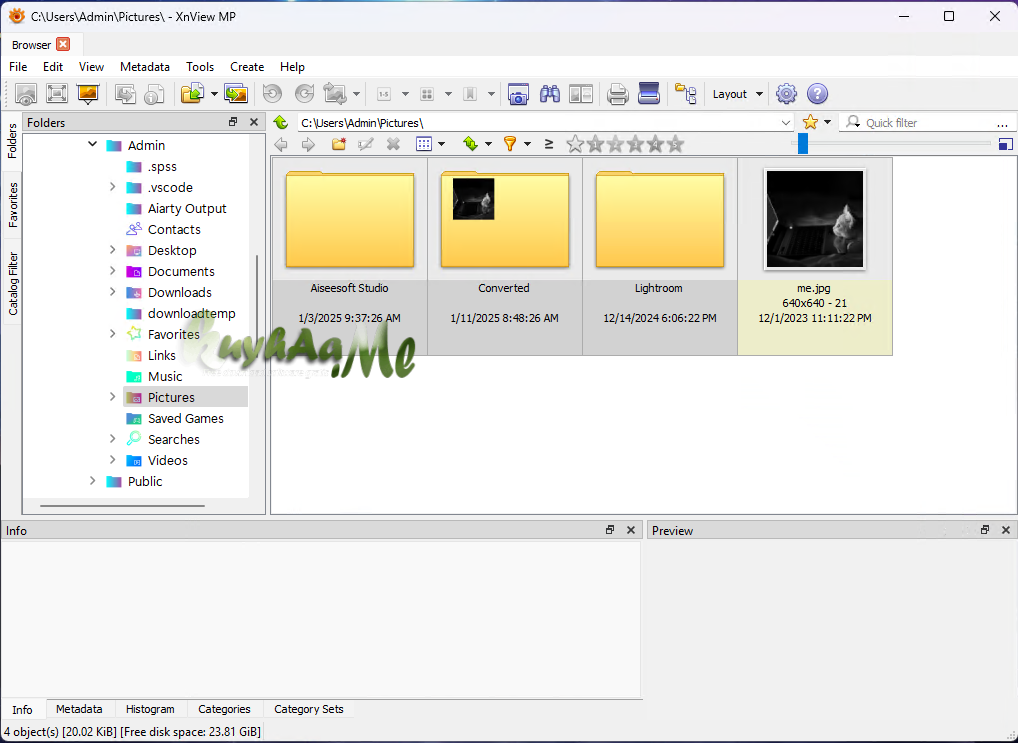Select Aiarty Output in the folder tree
The width and height of the screenshot is (1018, 743).
[x=187, y=208]
